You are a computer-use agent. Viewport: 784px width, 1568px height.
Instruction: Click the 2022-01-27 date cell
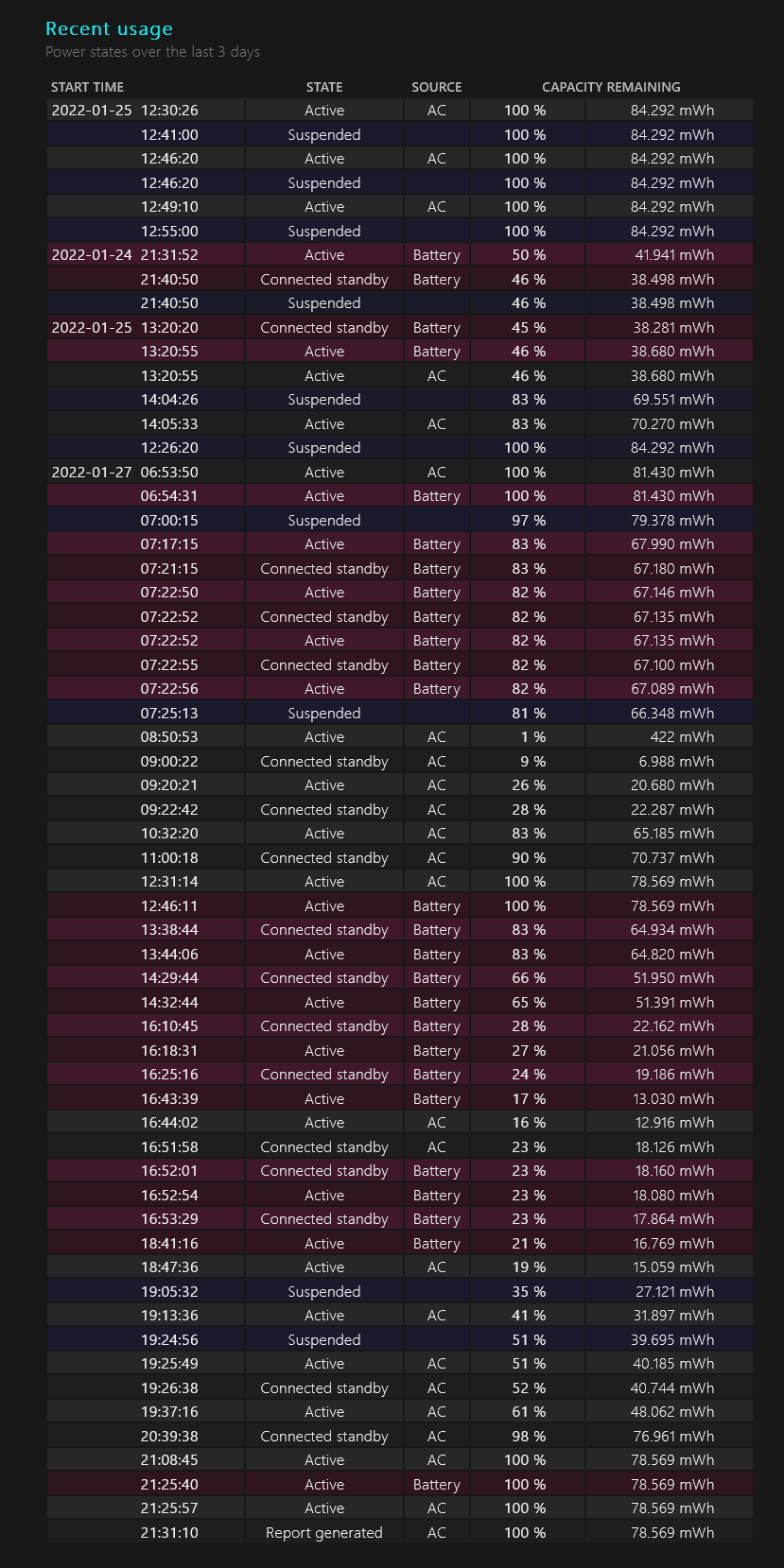click(x=92, y=473)
